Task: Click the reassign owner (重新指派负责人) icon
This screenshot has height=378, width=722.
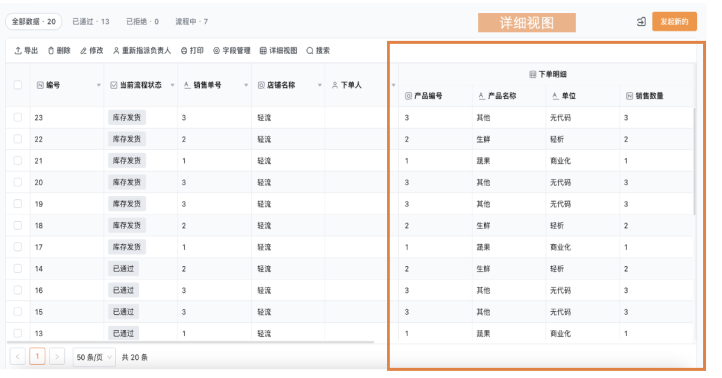Action: pyautogui.click(x=116, y=51)
